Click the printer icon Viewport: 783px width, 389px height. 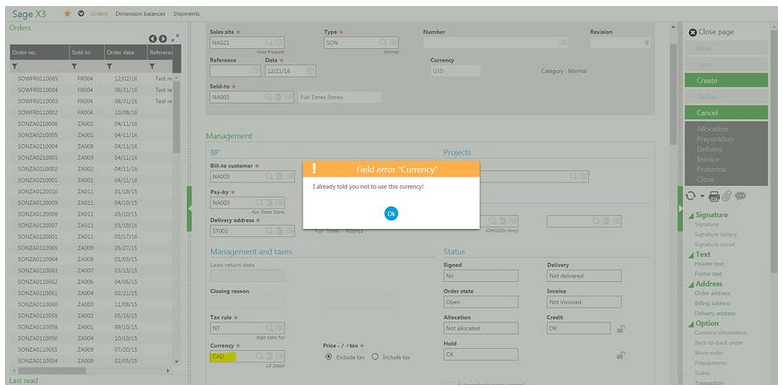pos(714,196)
